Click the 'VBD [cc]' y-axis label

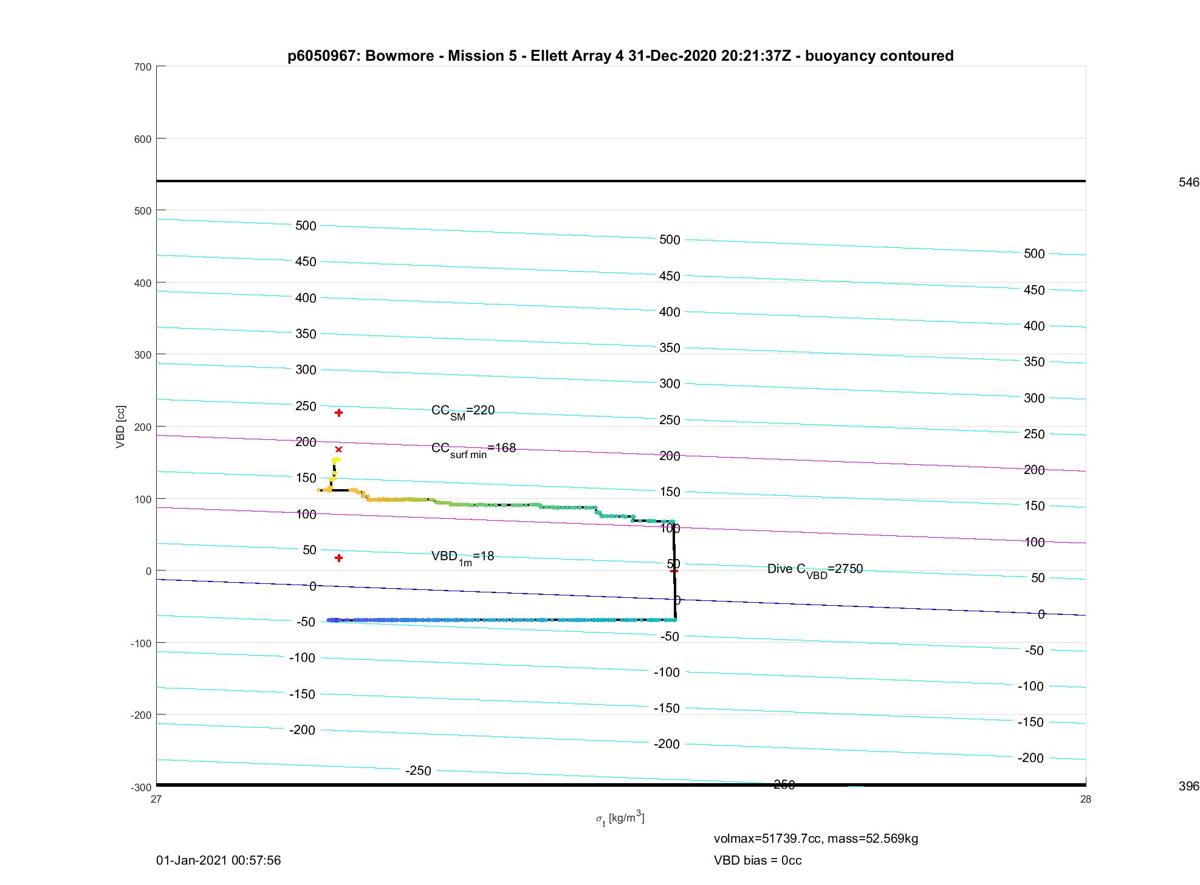tap(121, 426)
